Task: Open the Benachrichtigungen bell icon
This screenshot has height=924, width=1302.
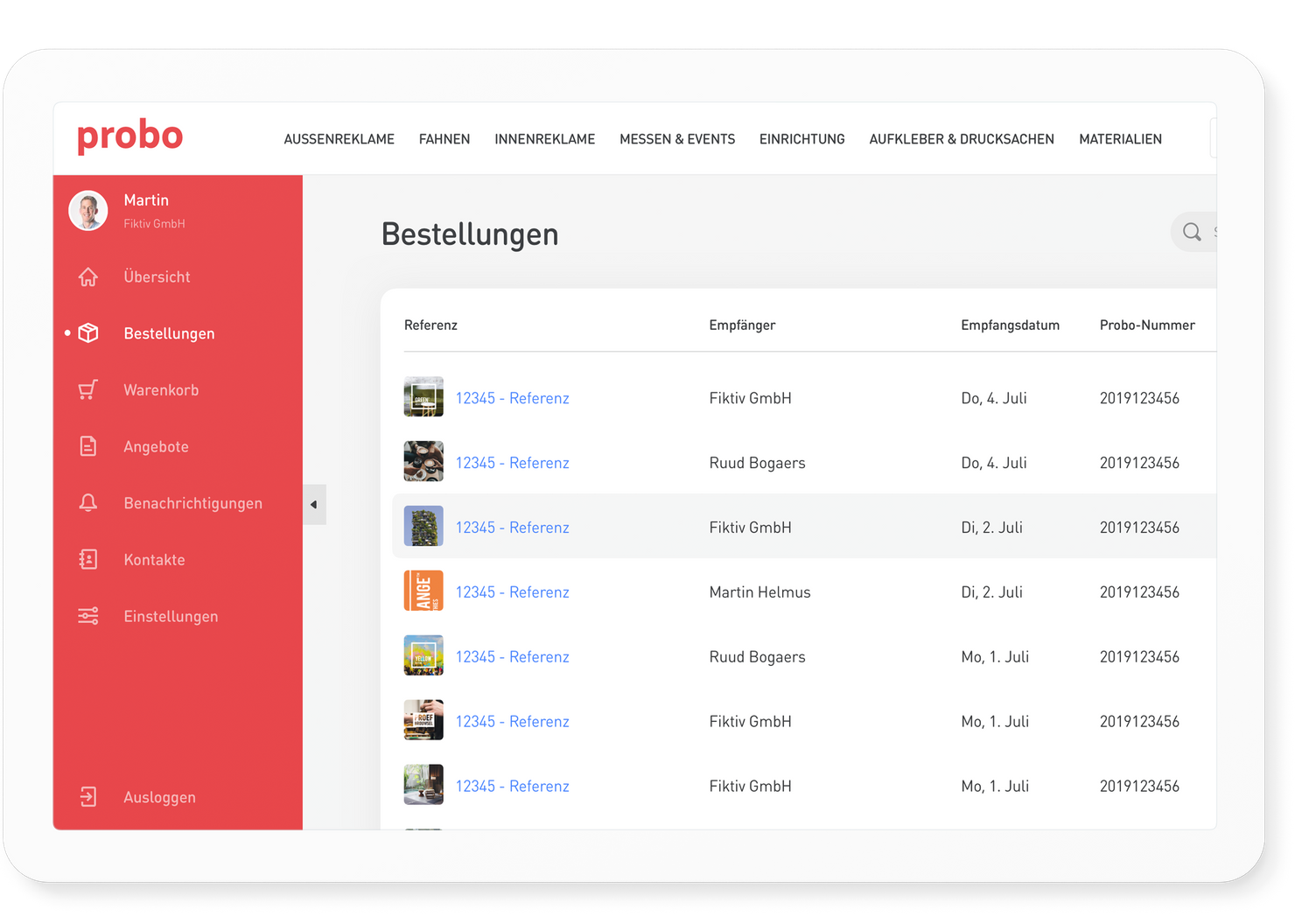Action: [x=88, y=503]
